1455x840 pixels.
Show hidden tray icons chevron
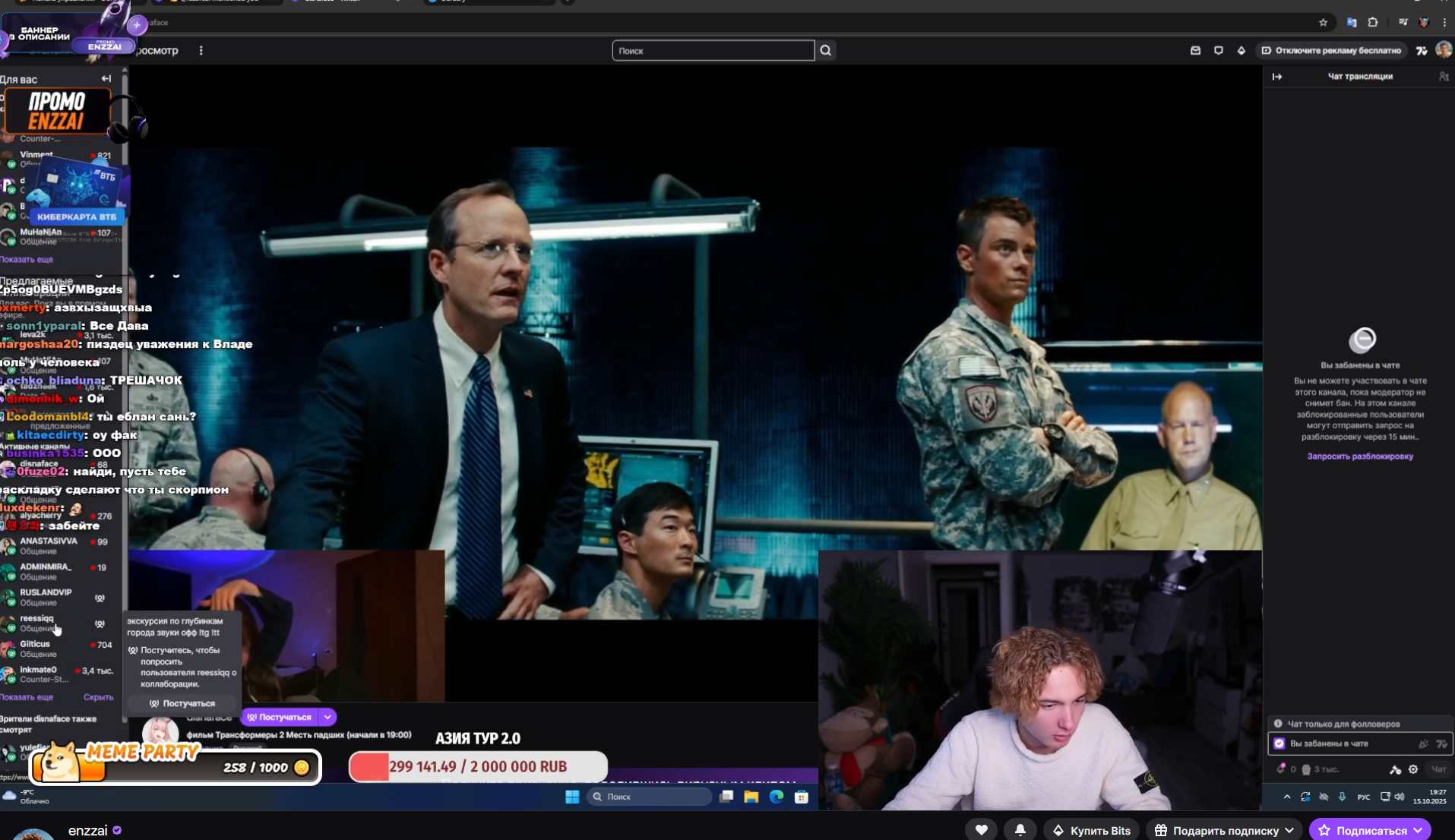[x=1287, y=797]
